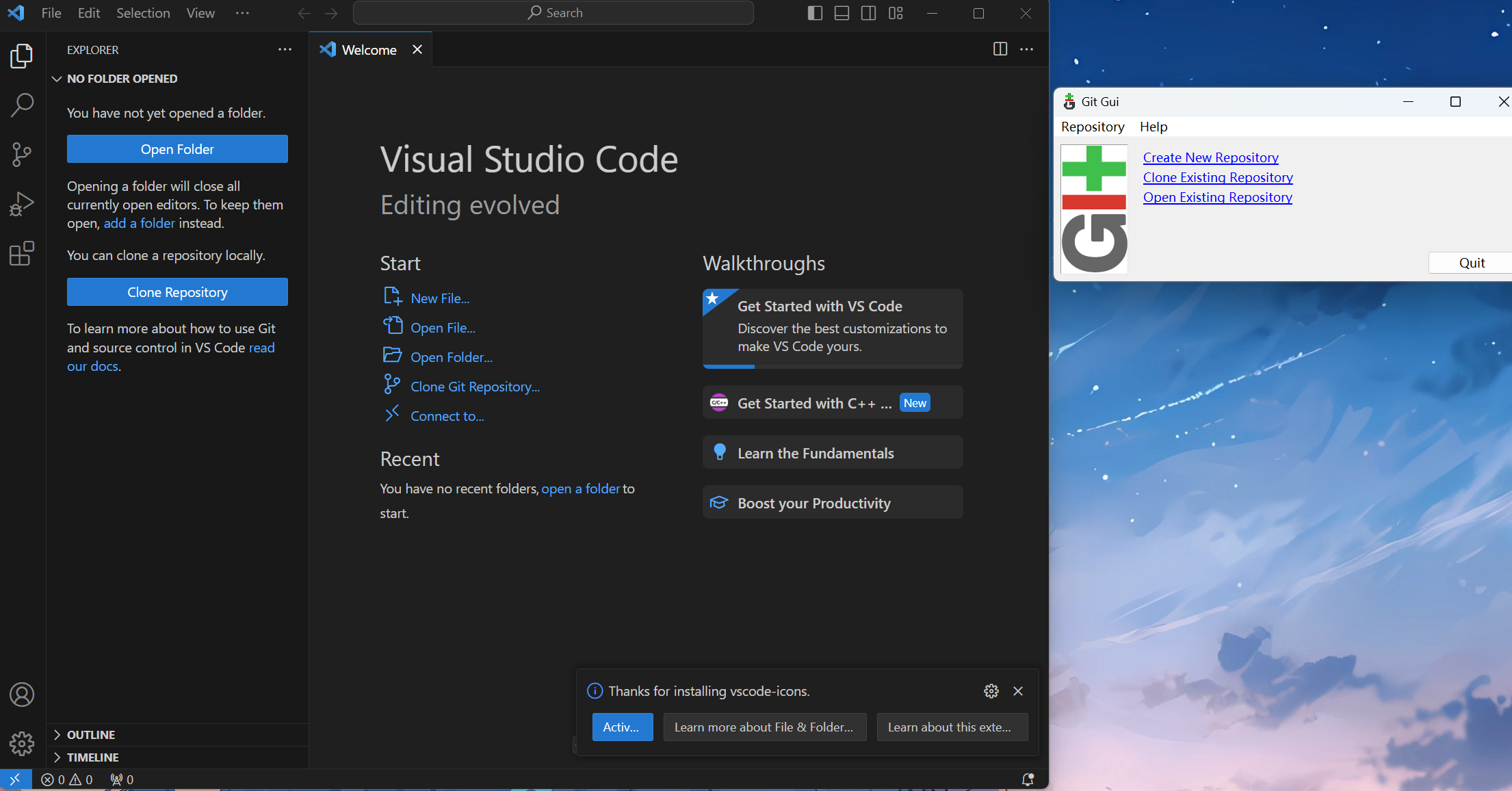
Task: Click Create New Repository in Git Gui
Action: point(1210,157)
